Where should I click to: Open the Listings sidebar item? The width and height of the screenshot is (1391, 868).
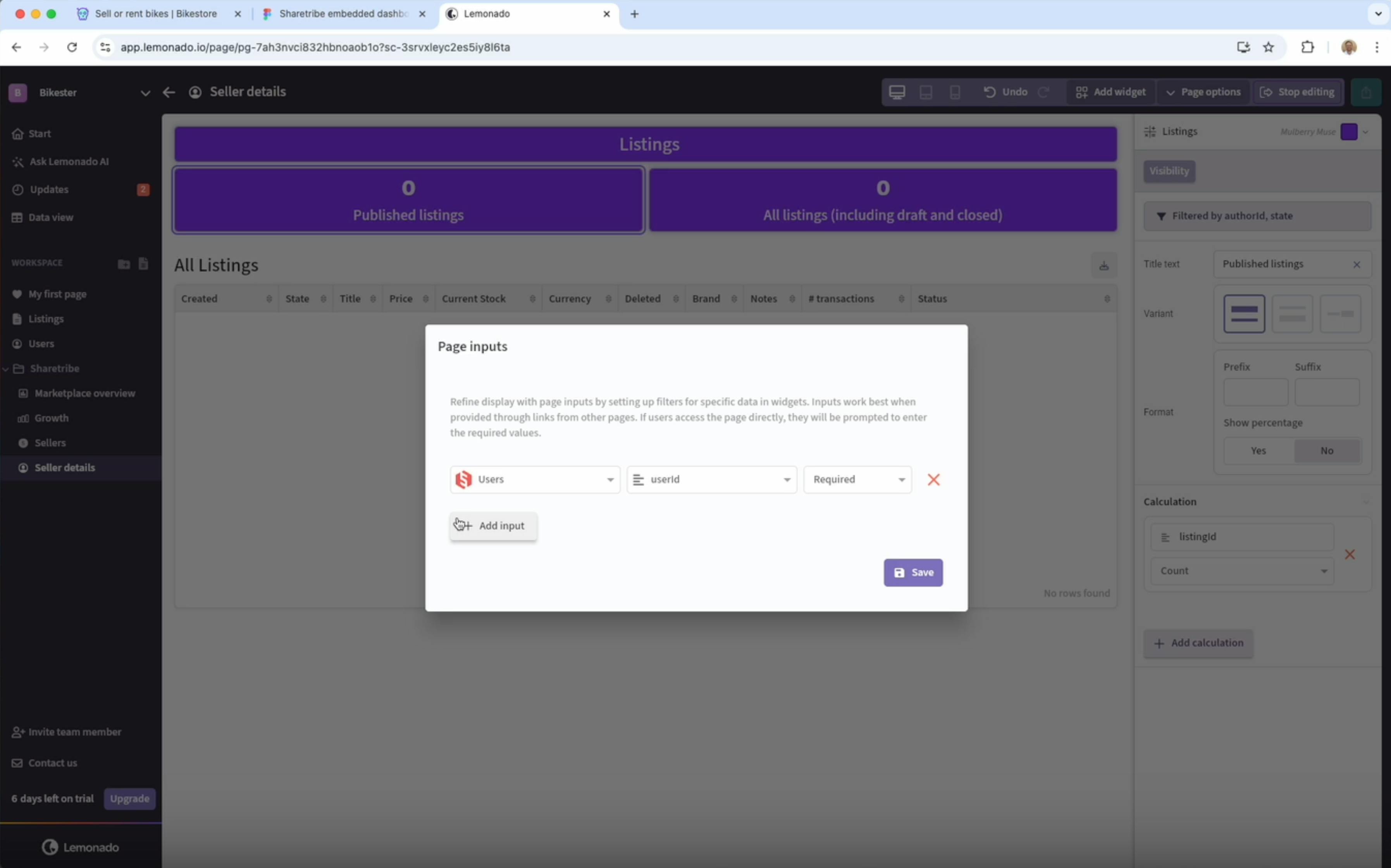pyautogui.click(x=46, y=318)
